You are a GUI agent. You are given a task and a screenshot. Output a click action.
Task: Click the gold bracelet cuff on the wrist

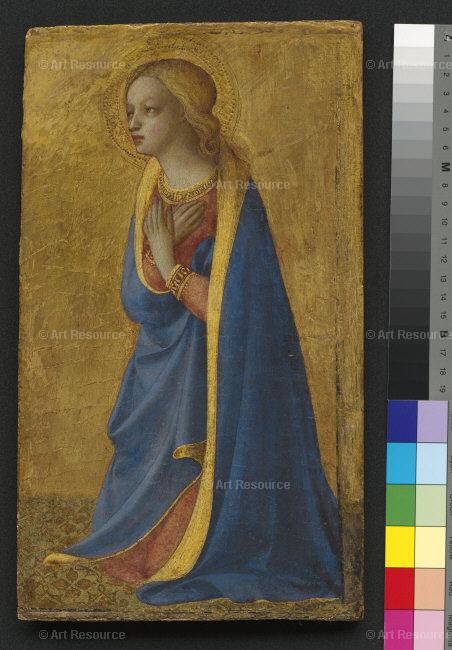(179, 280)
